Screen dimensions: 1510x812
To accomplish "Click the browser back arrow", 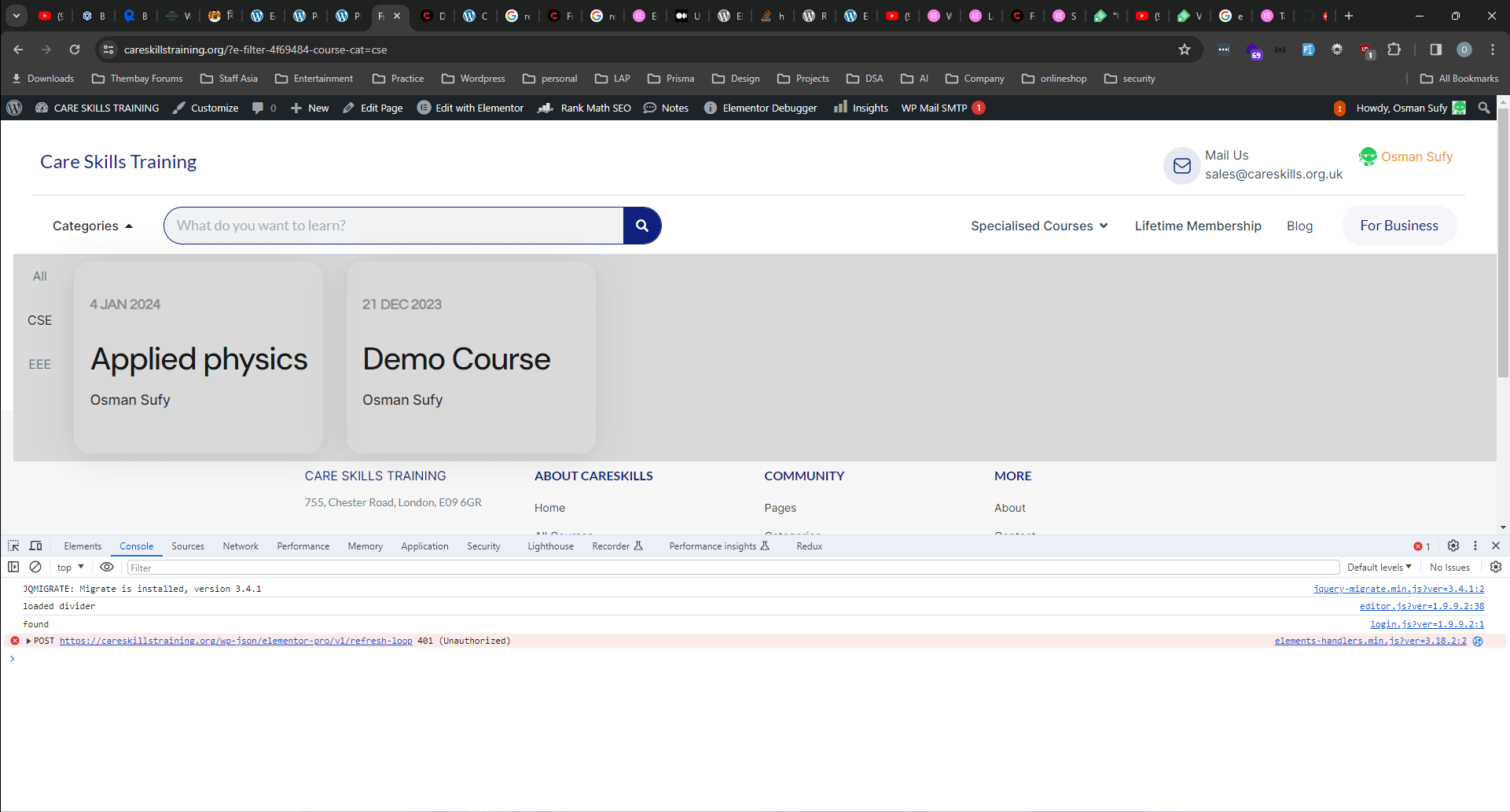I will (18, 50).
